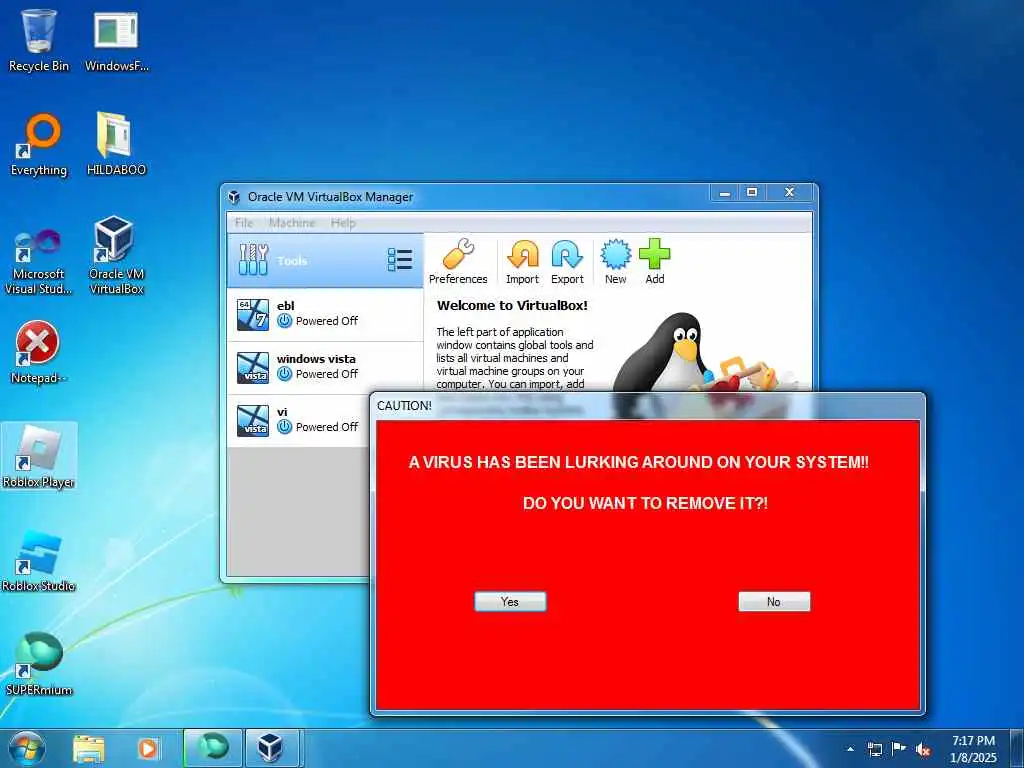Open the Help menu in VirtualBox
Screen dimensions: 1024x768
click(343, 223)
